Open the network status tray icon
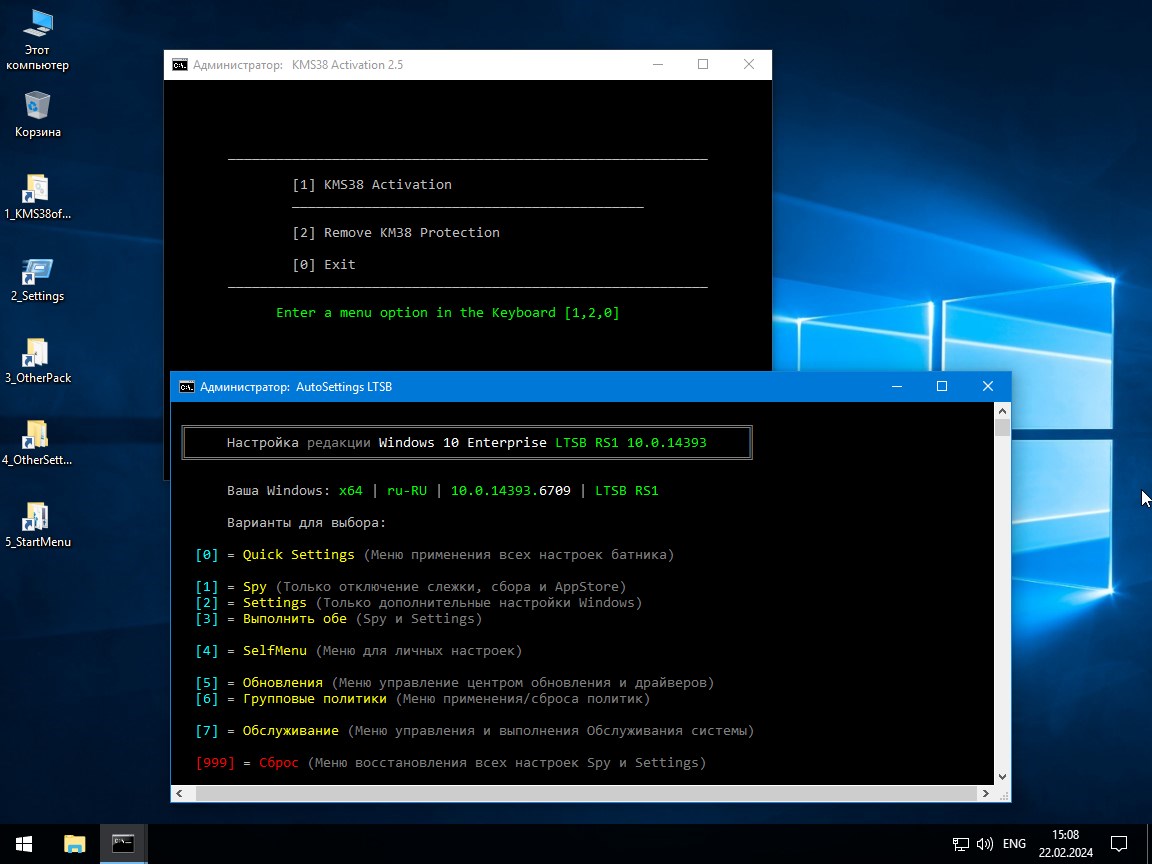The width and height of the screenshot is (1152, 864). [960, 844]
